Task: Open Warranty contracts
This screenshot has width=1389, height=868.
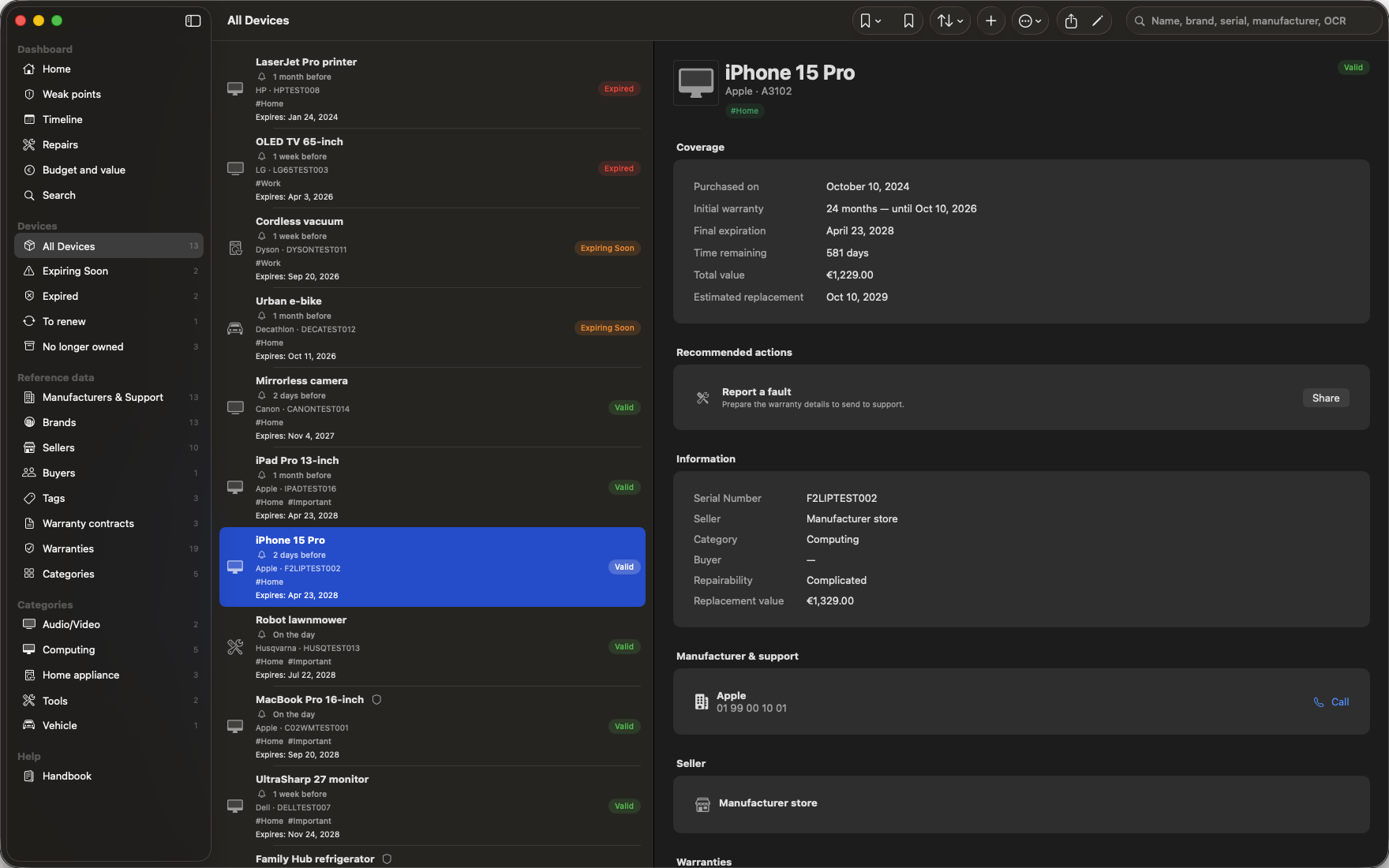Action: point(109,524)
